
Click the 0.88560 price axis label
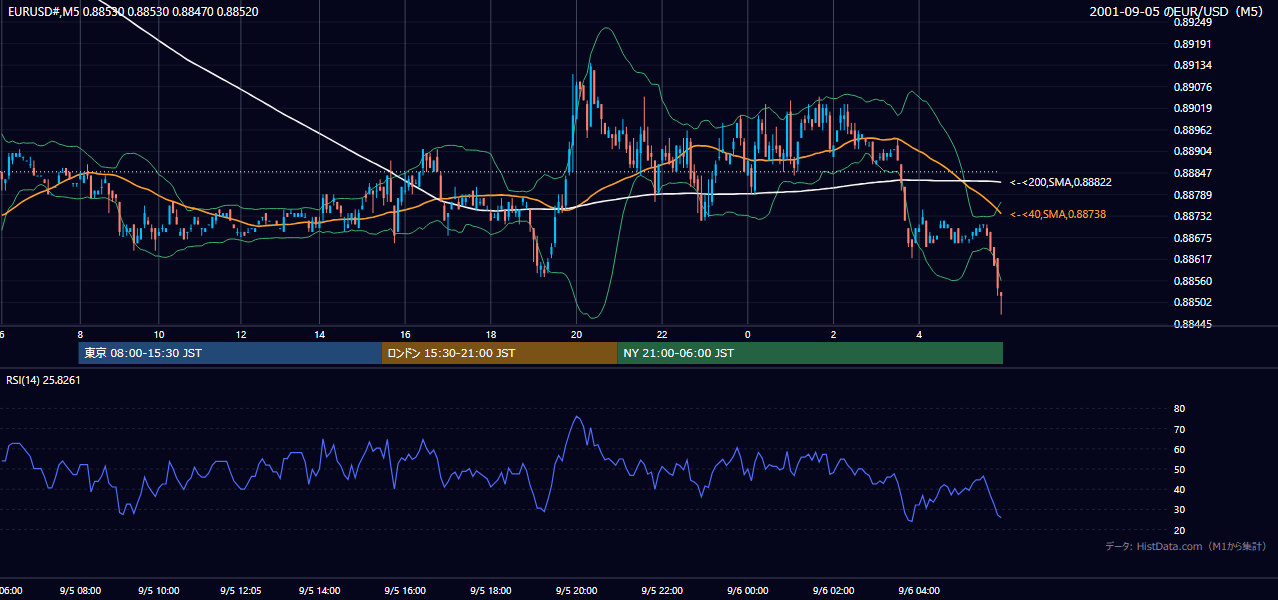(1193, 281)
